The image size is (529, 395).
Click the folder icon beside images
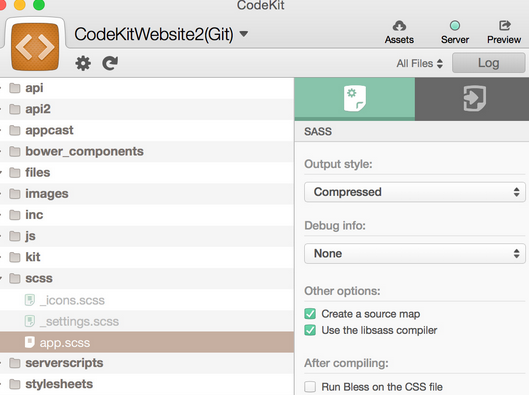point(15,194)
